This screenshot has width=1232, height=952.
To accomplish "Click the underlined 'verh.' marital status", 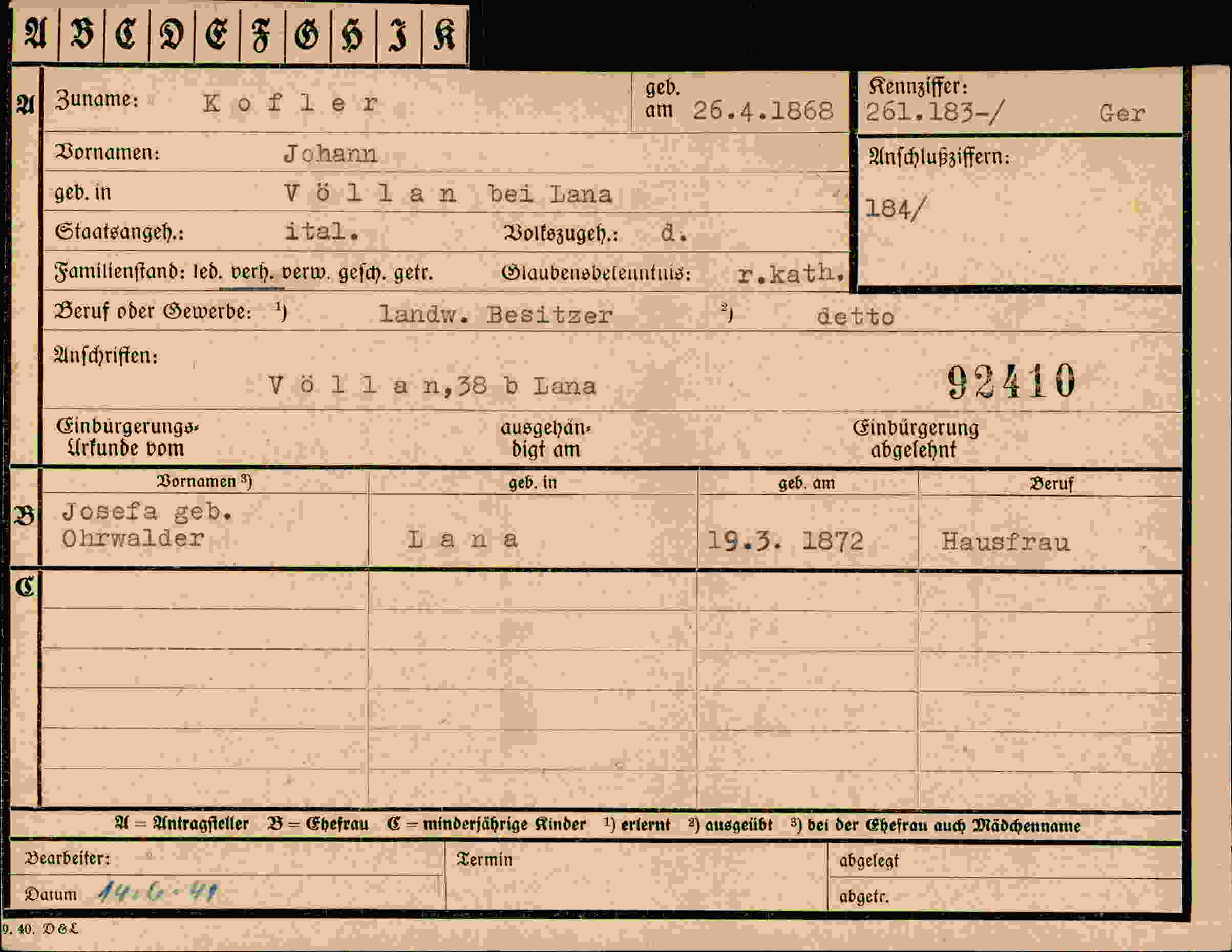I will [x=252, y=273].
